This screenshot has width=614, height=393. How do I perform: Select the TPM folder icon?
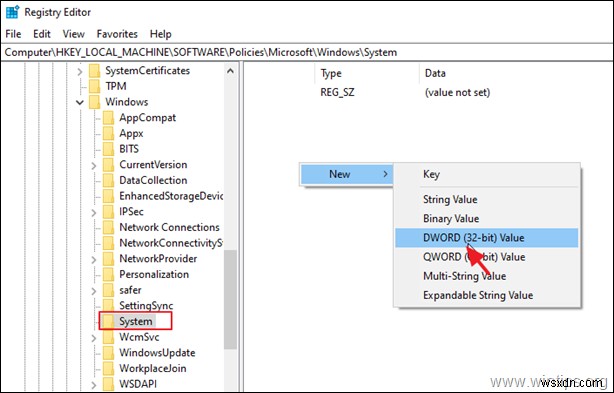[x=94, y=86]
